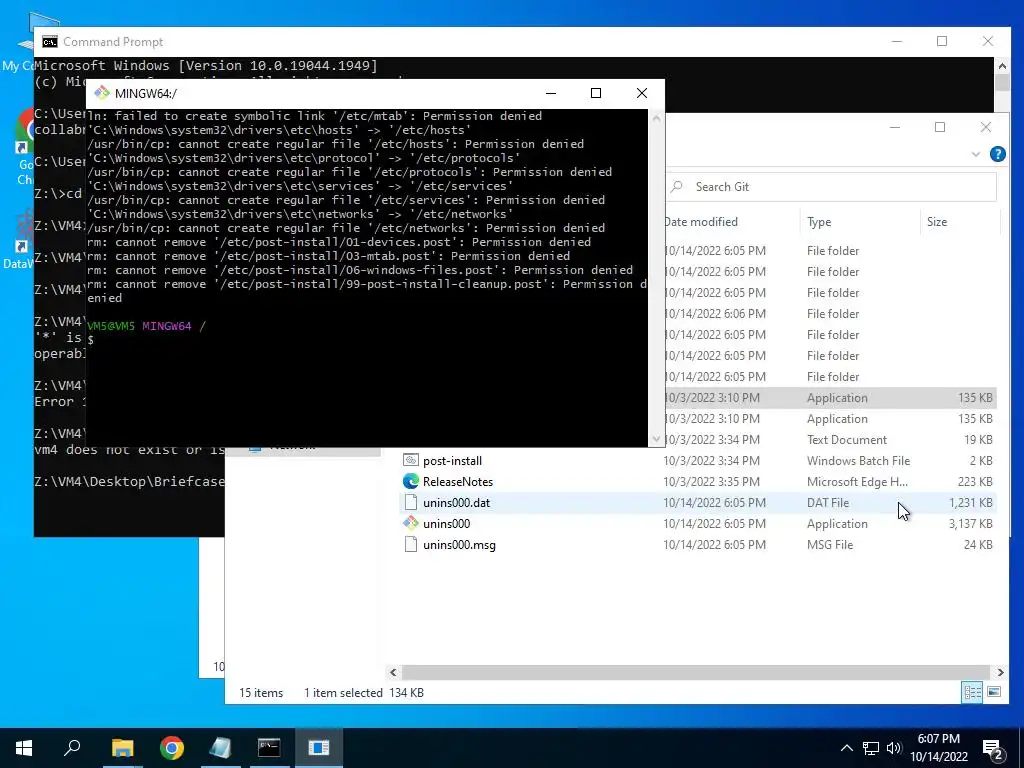Click the unins000.dat blank file icon
The height and width of the screenshot is (768, 1024).
pyautogui.click(x=411, y=502)
